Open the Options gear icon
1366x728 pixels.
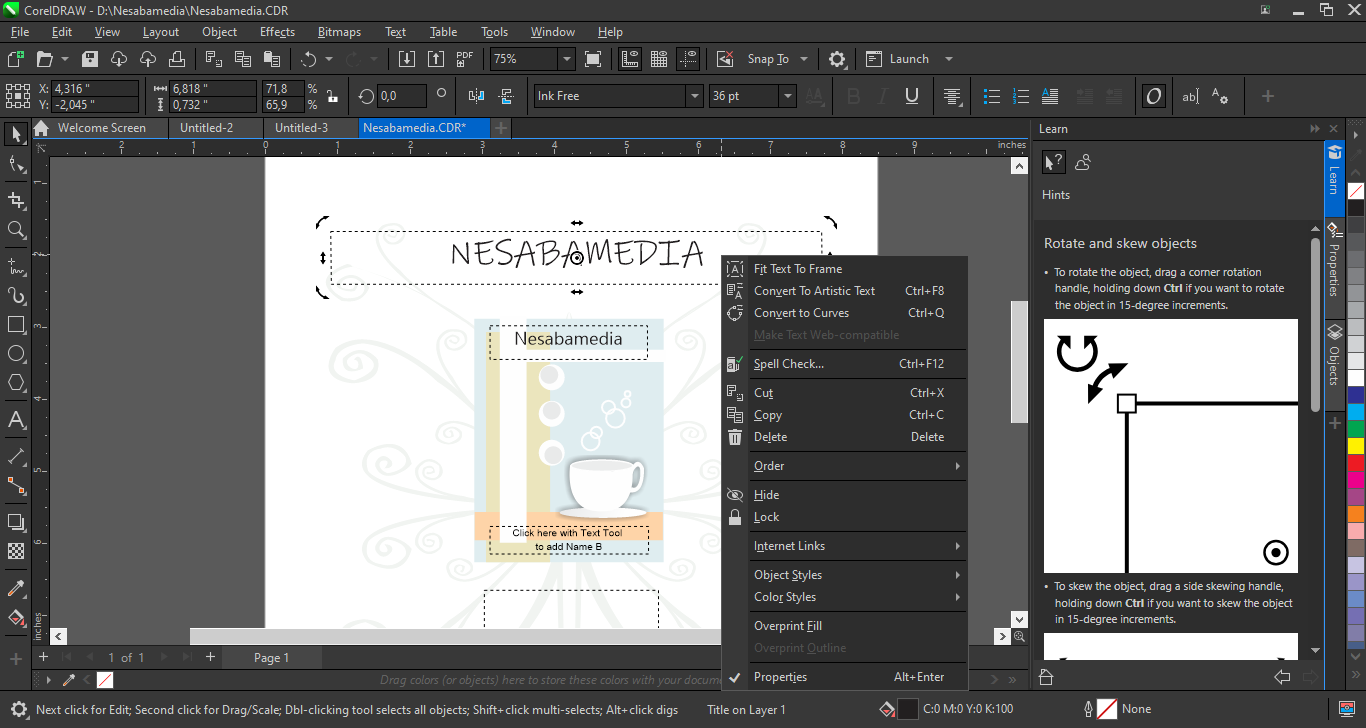(x=838, y=59)
